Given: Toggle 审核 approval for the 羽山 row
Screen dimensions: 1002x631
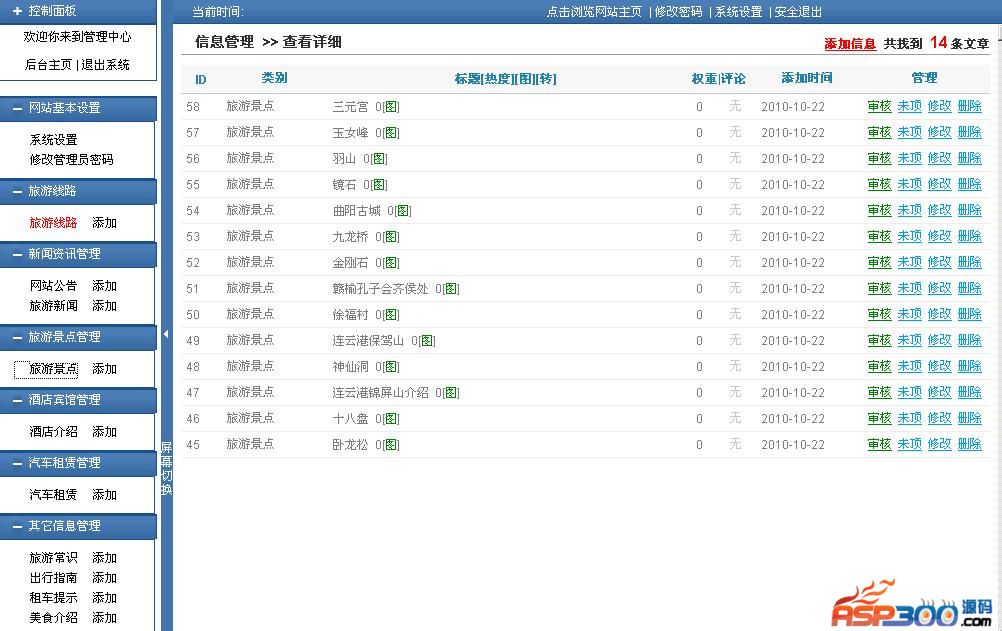Looking at the screenshot, I should point(879,159).
